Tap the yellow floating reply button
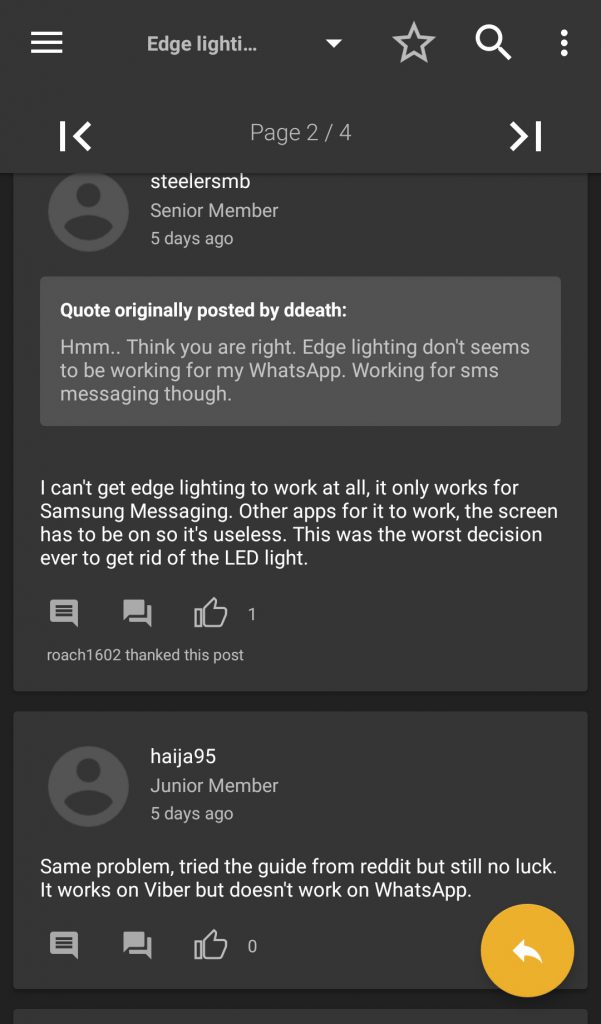This screenshot has width=601, height=1024. [x=527, y=951]
